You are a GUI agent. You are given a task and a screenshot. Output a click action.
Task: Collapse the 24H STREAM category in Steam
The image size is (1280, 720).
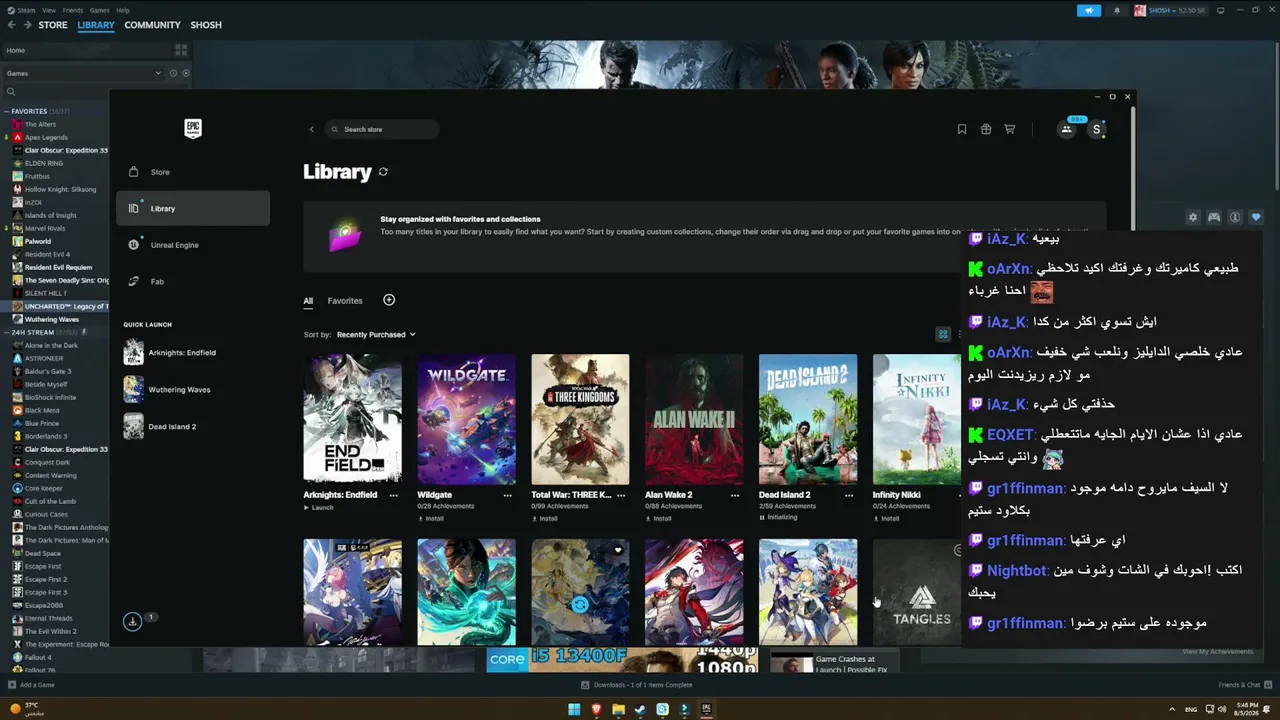point(6,332)
